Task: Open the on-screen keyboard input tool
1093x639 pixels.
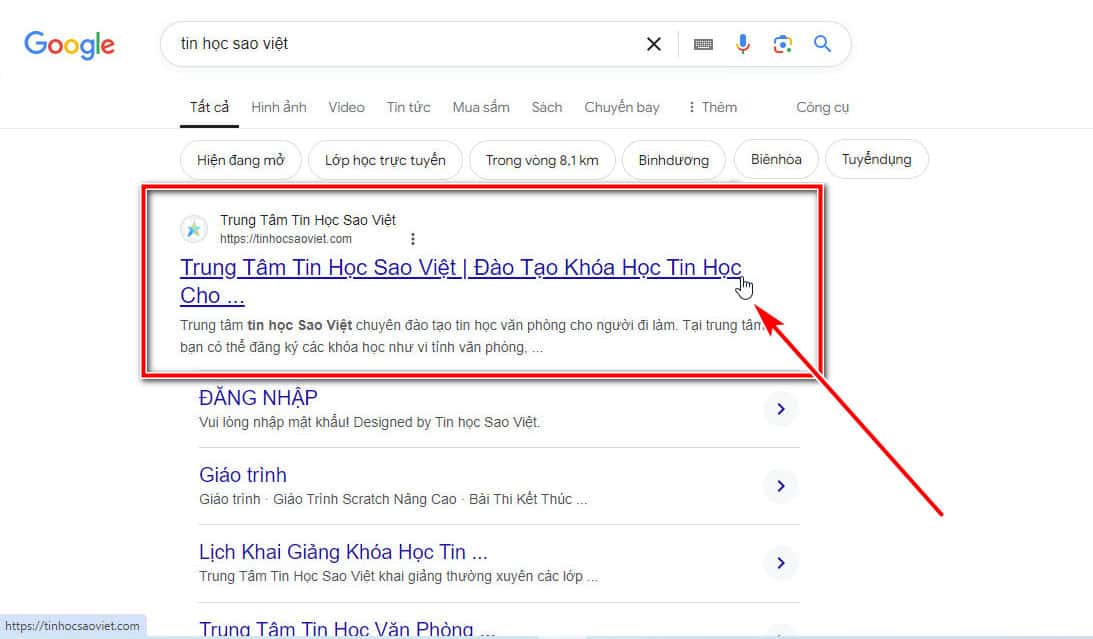Action: [703, 45]
